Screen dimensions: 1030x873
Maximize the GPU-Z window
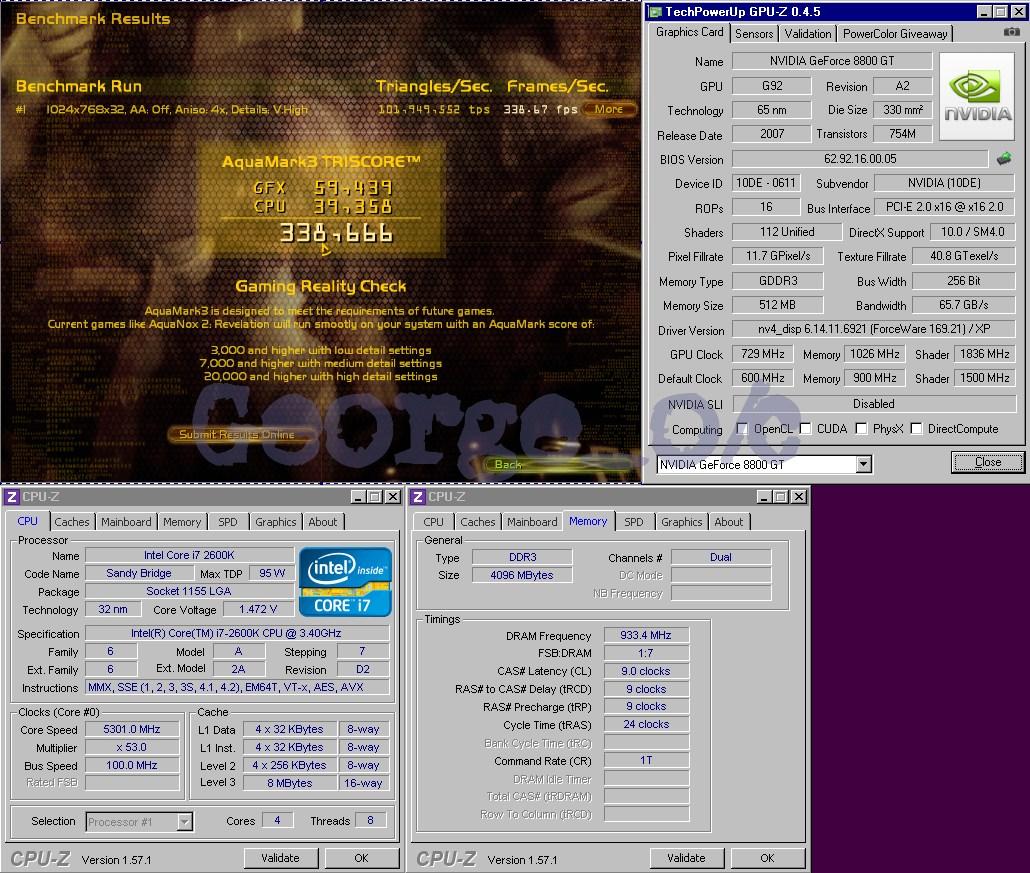(1000, 12)
